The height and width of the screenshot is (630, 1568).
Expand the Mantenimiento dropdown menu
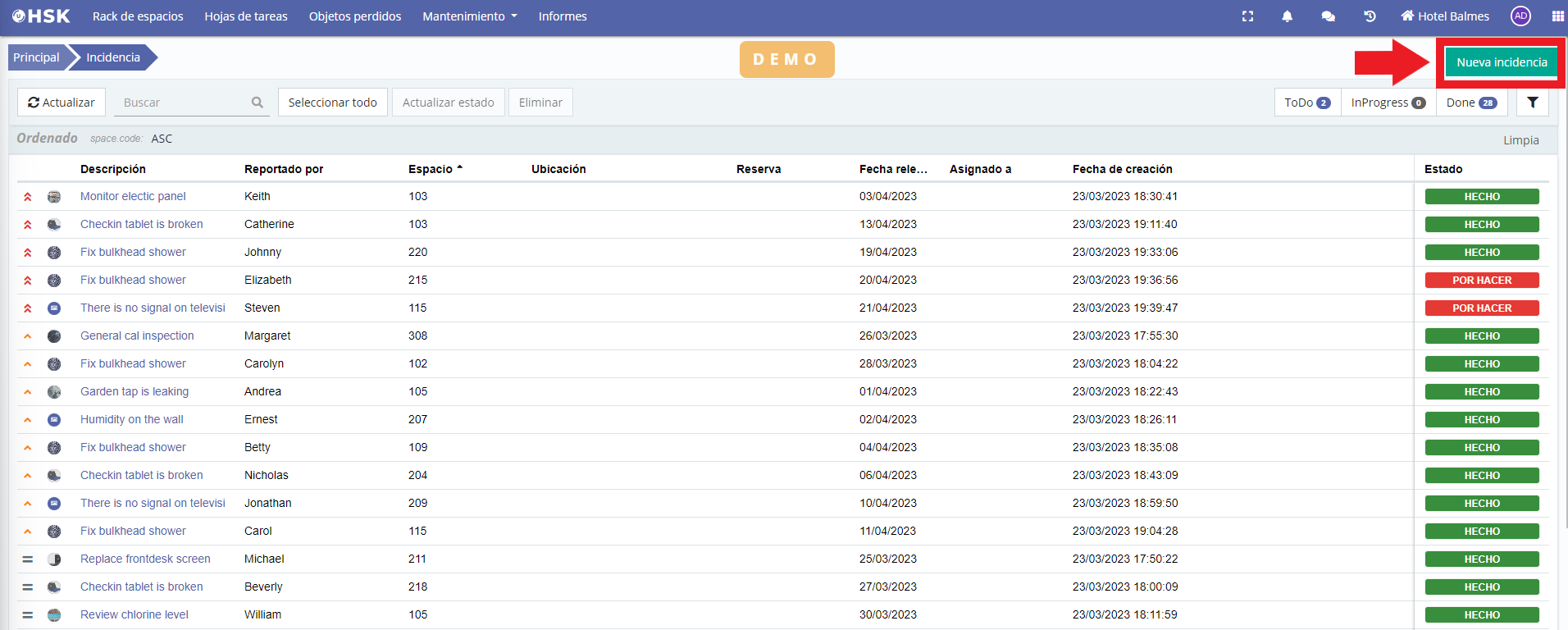[469, 16]
